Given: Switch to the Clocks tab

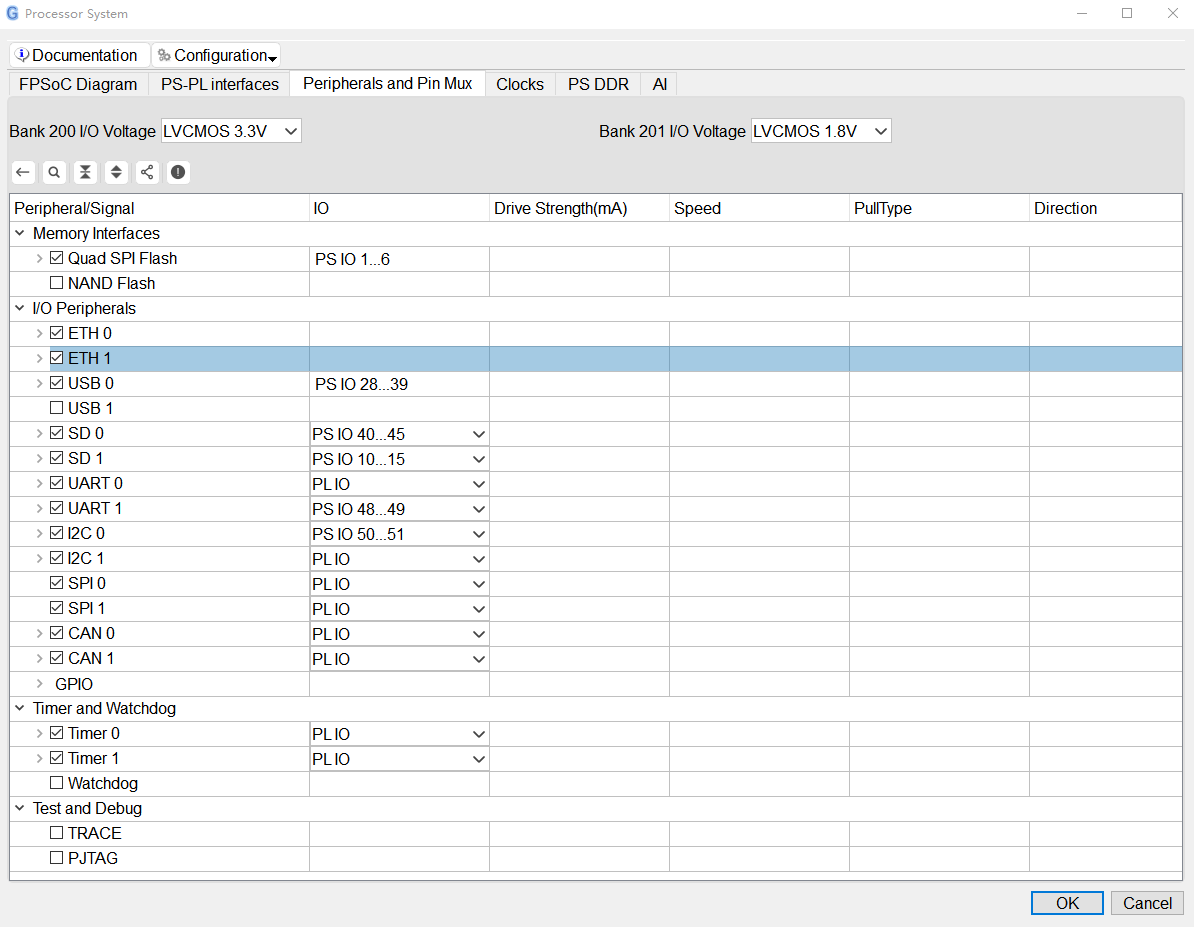Looking at the screenshot, I should point(520,85).
